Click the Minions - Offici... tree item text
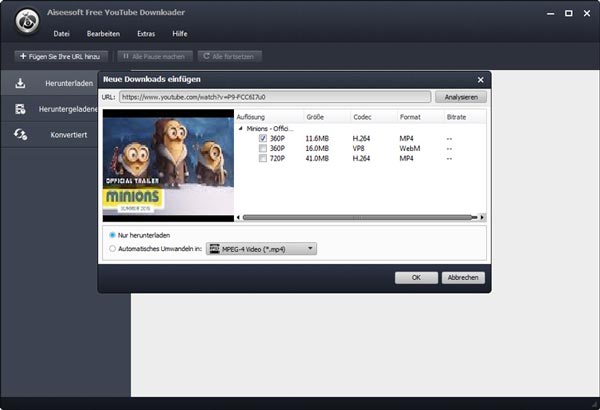Viewport: 600px width, 410px height. click(270, 129)
